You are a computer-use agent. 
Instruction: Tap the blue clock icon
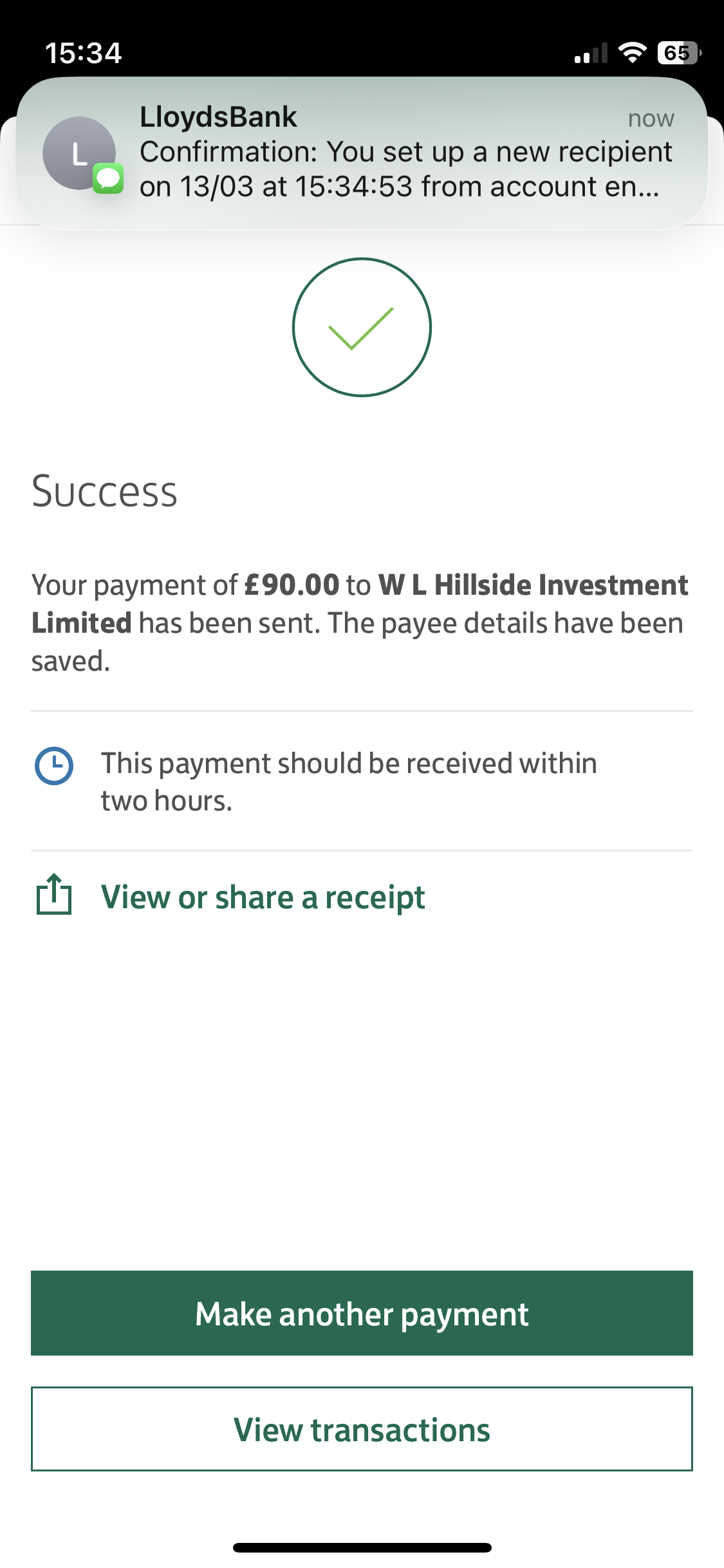(x=53, y=766)
